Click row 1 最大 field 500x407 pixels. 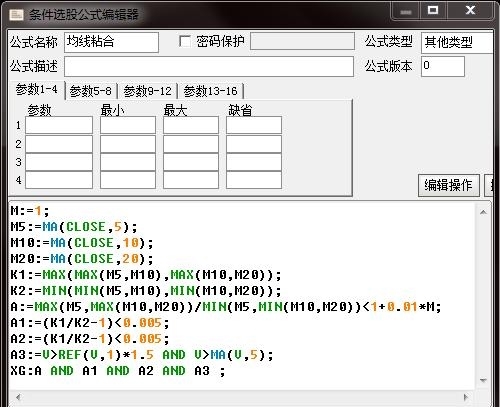[x=191, y=125]
